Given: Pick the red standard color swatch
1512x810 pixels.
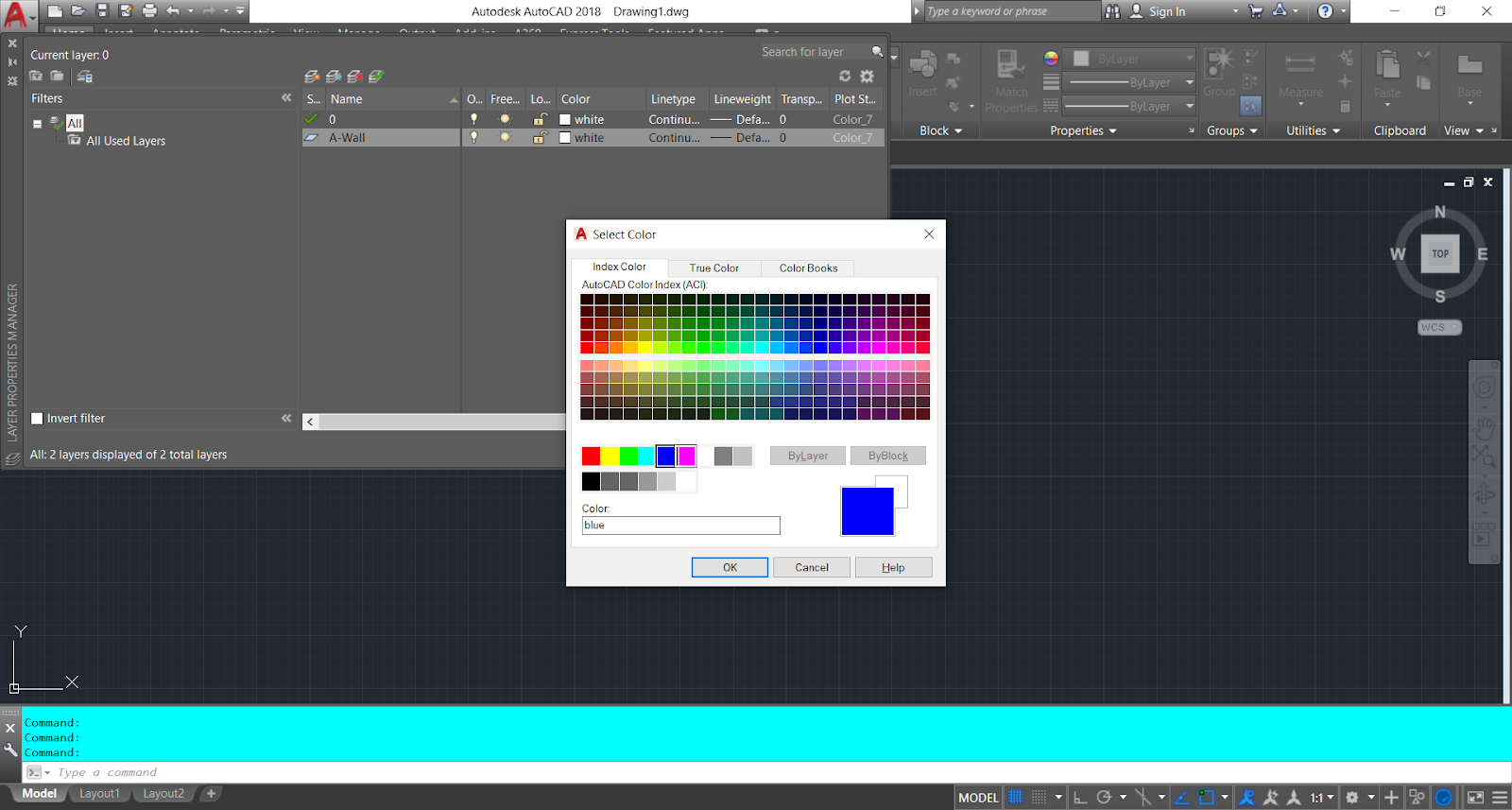Looking at the screenshot, I should click(x=591, y=457).
